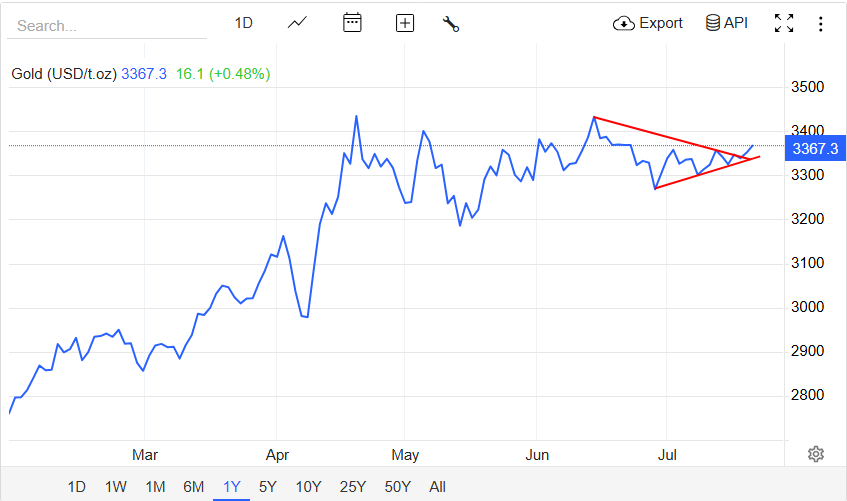Select the 50Y range tab

[x=398, y=487]
